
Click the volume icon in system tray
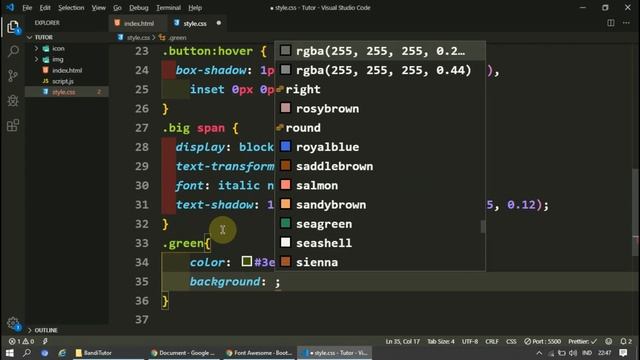573,353
